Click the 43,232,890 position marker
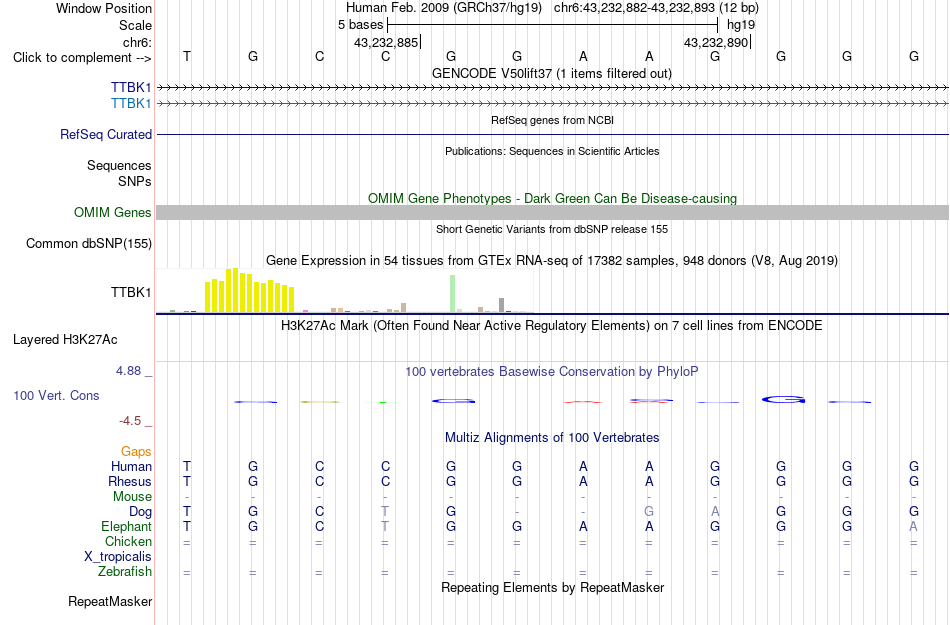 (716, 42)
